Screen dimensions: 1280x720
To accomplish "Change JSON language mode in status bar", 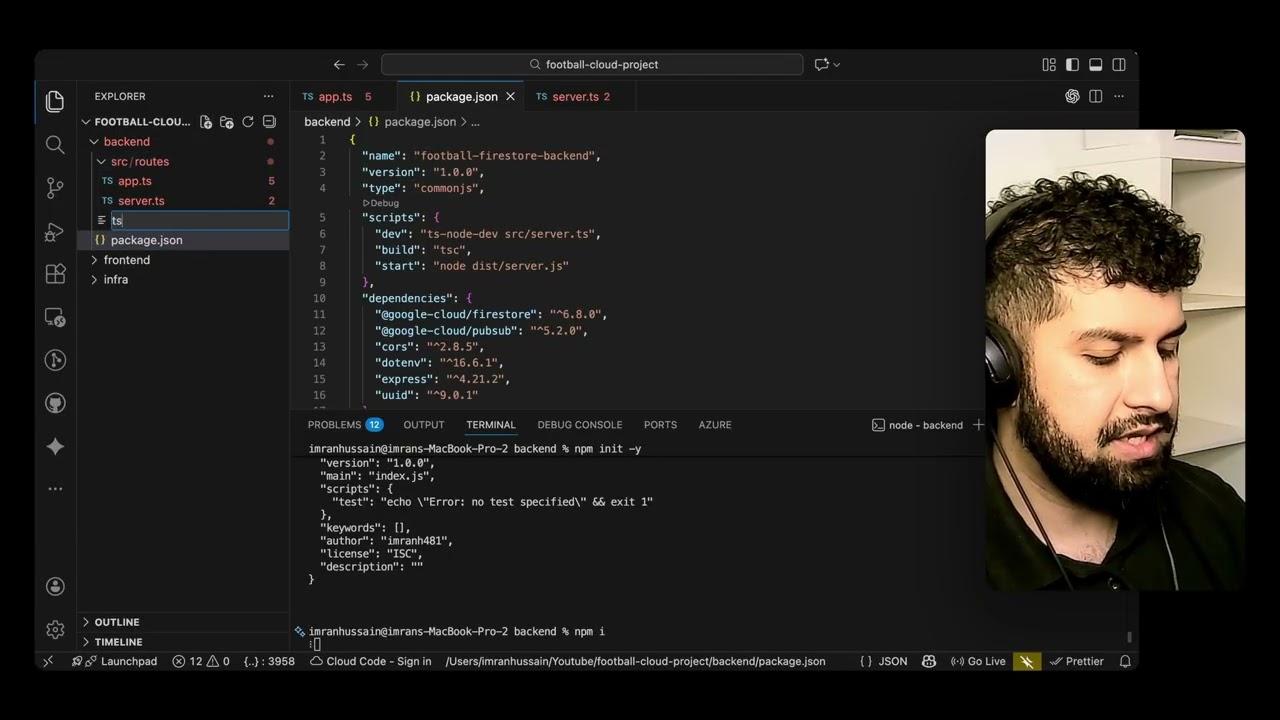I will [x=892, y=661].
